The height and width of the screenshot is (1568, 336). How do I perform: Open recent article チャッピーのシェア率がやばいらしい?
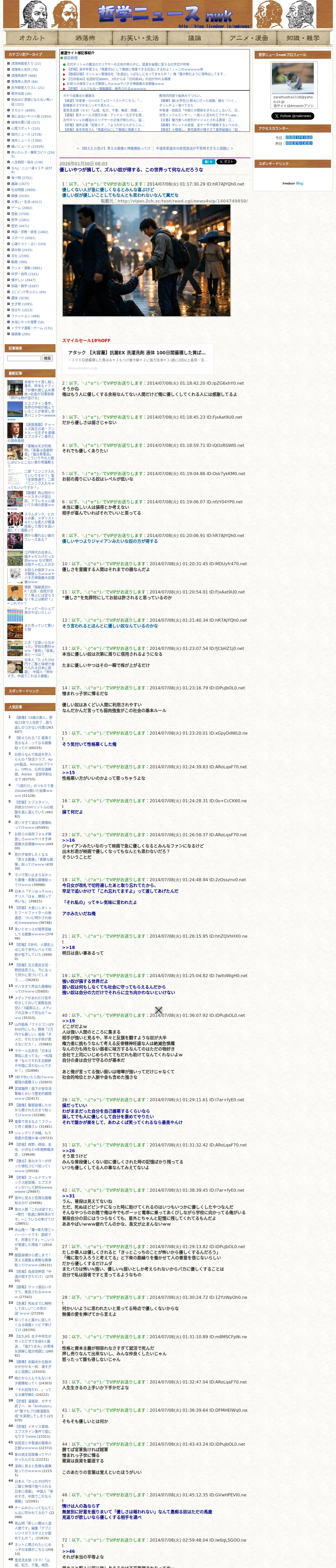click(x=39, y=610)
